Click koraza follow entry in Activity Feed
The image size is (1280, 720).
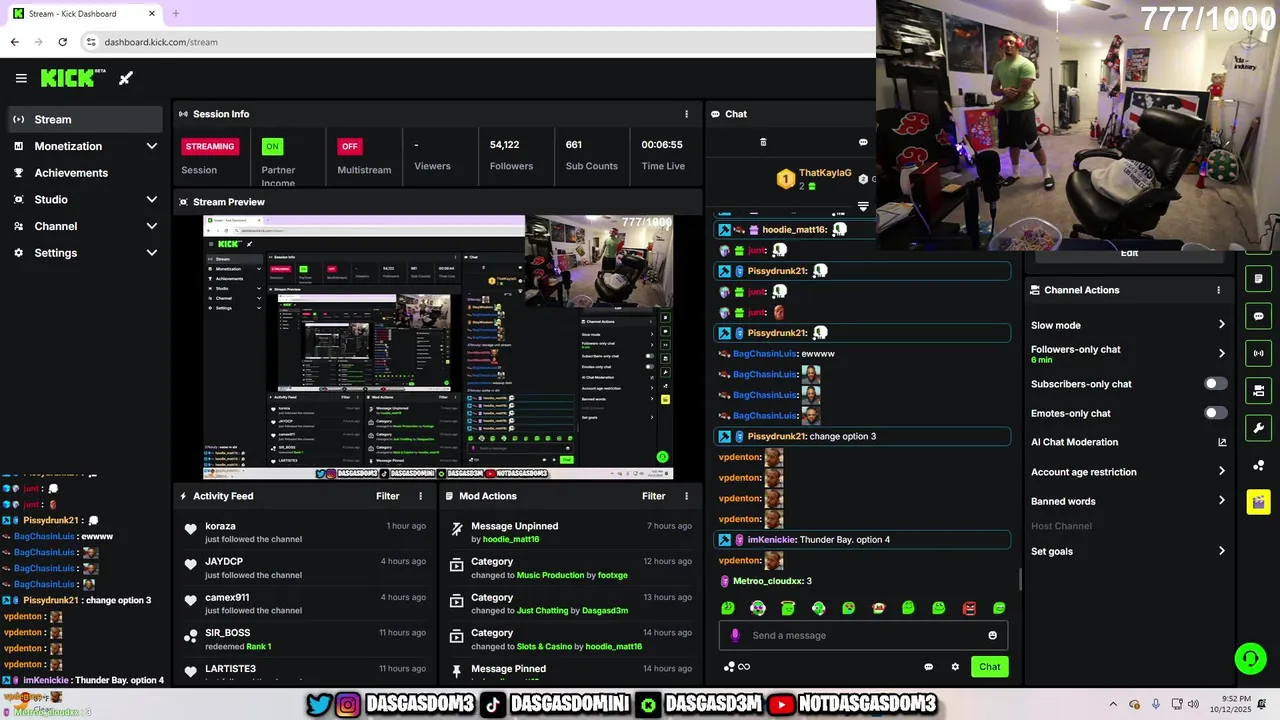coord(303,532)
